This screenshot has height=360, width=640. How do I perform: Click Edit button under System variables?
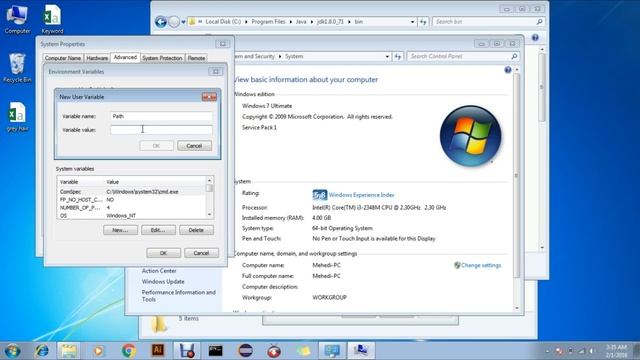(x=158, y=230)
